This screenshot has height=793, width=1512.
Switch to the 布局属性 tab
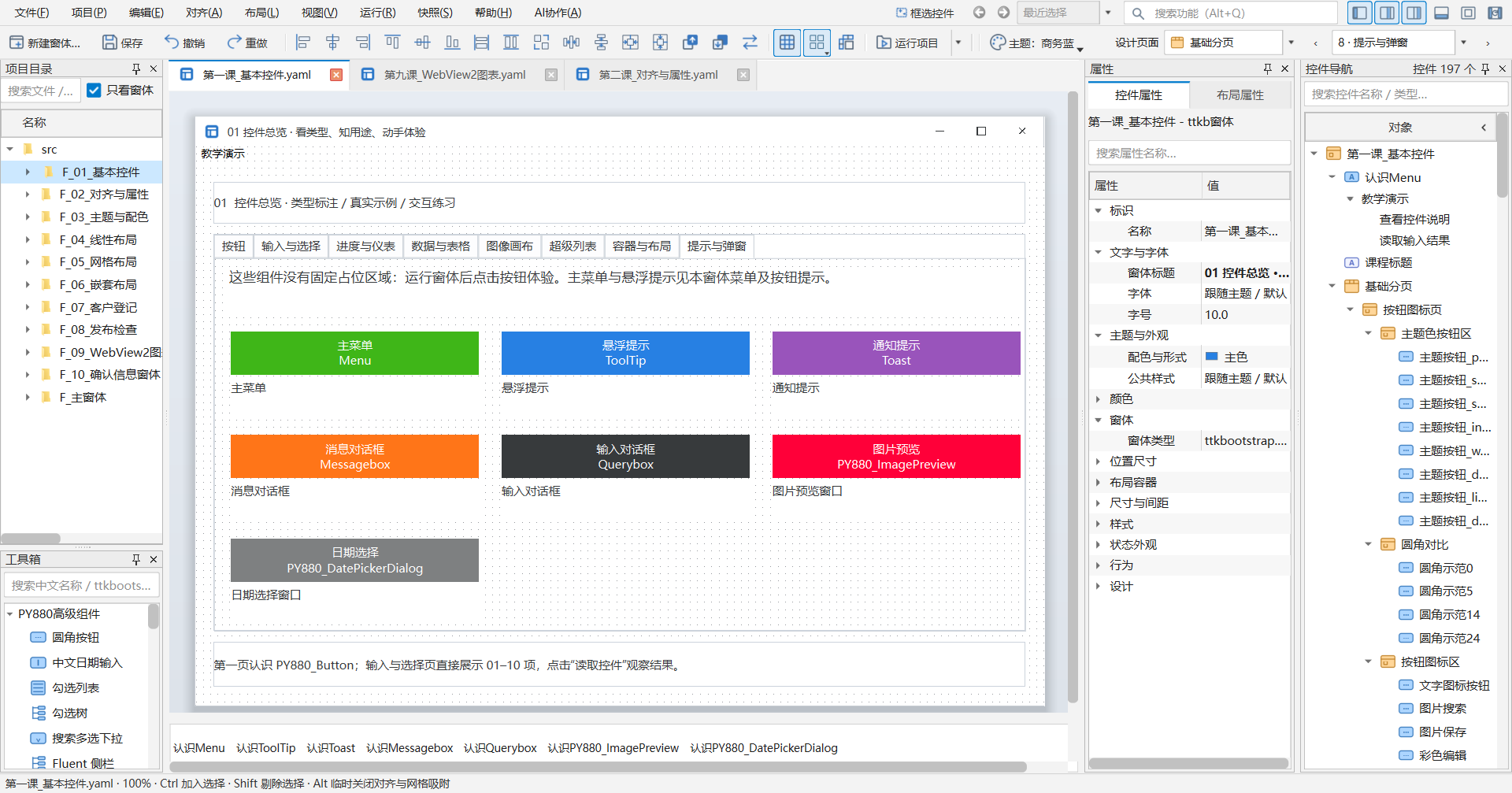click(1240, 95)
